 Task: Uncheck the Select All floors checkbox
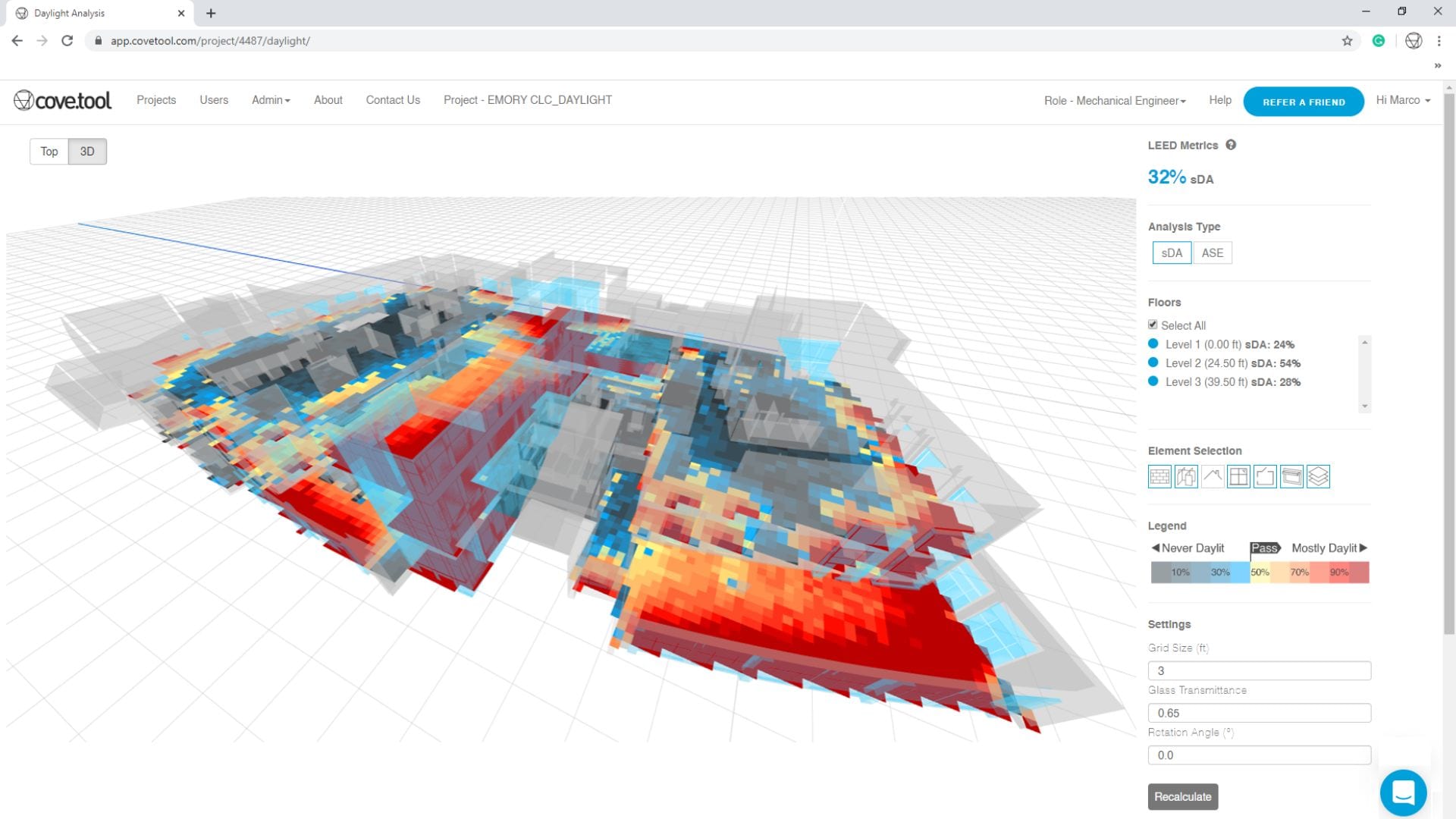[1153, 325]
